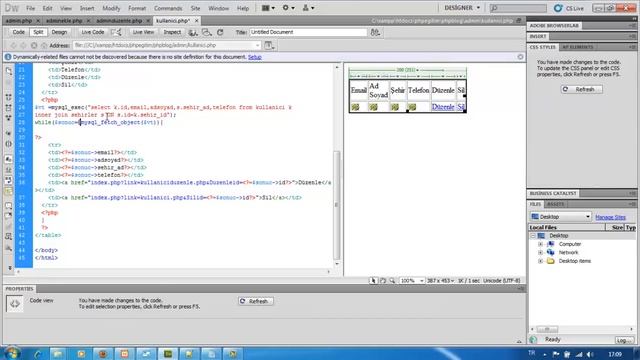Open the DESIGNER workspace switcher
The image size is (640, 360).
(x=462, y=8)
